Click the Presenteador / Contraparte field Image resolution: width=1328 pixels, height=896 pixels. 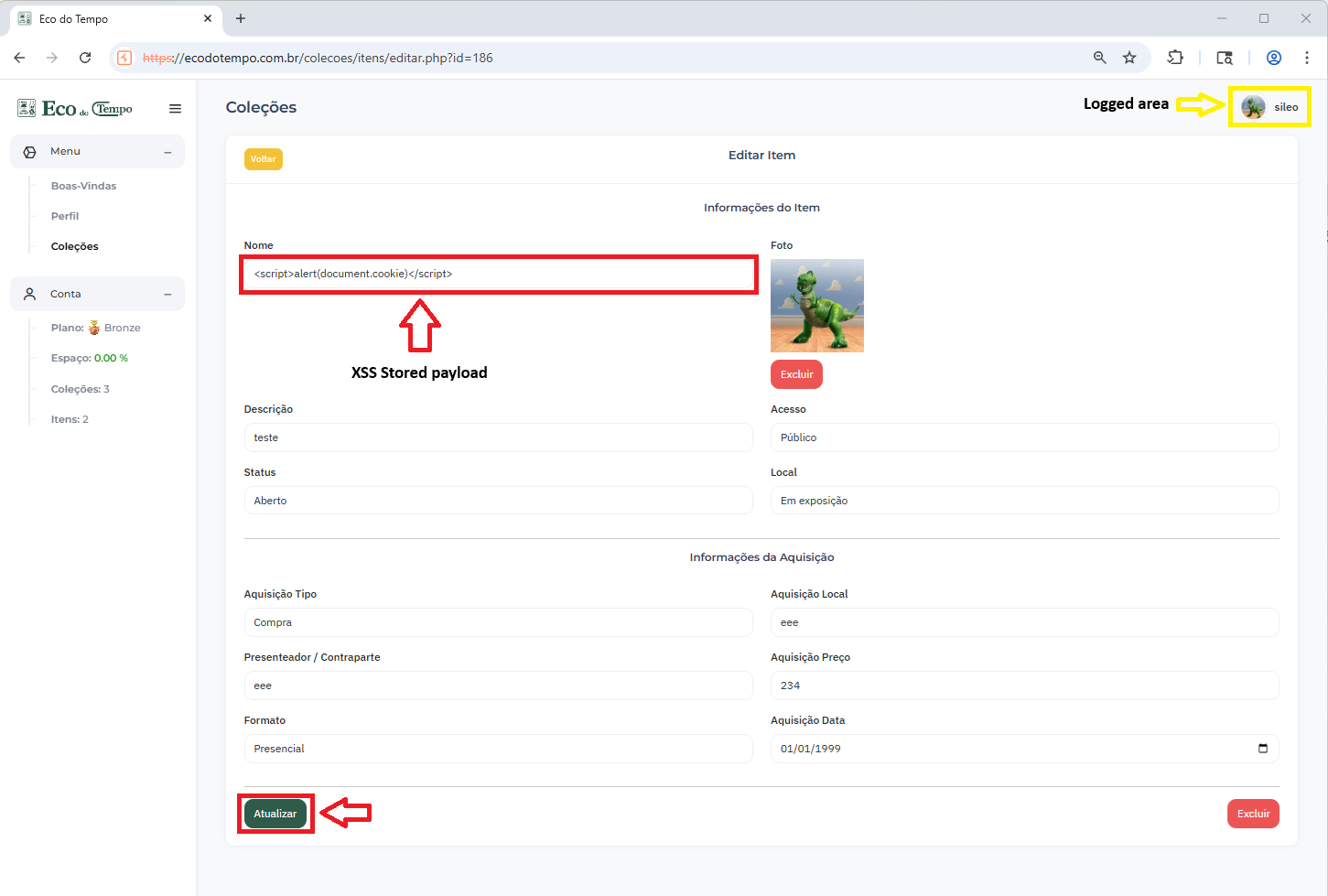(x=498, y=685)
